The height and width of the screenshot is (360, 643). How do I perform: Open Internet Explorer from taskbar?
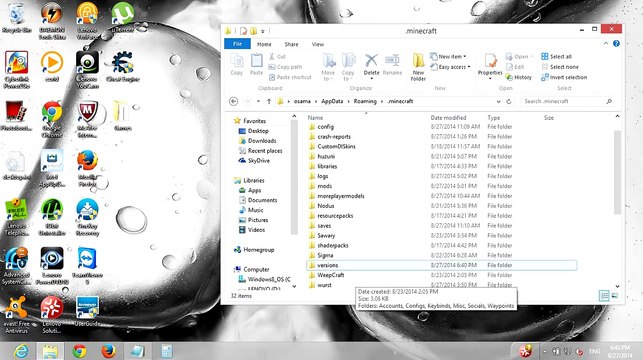pyautogui.click(x=21, y=351)
